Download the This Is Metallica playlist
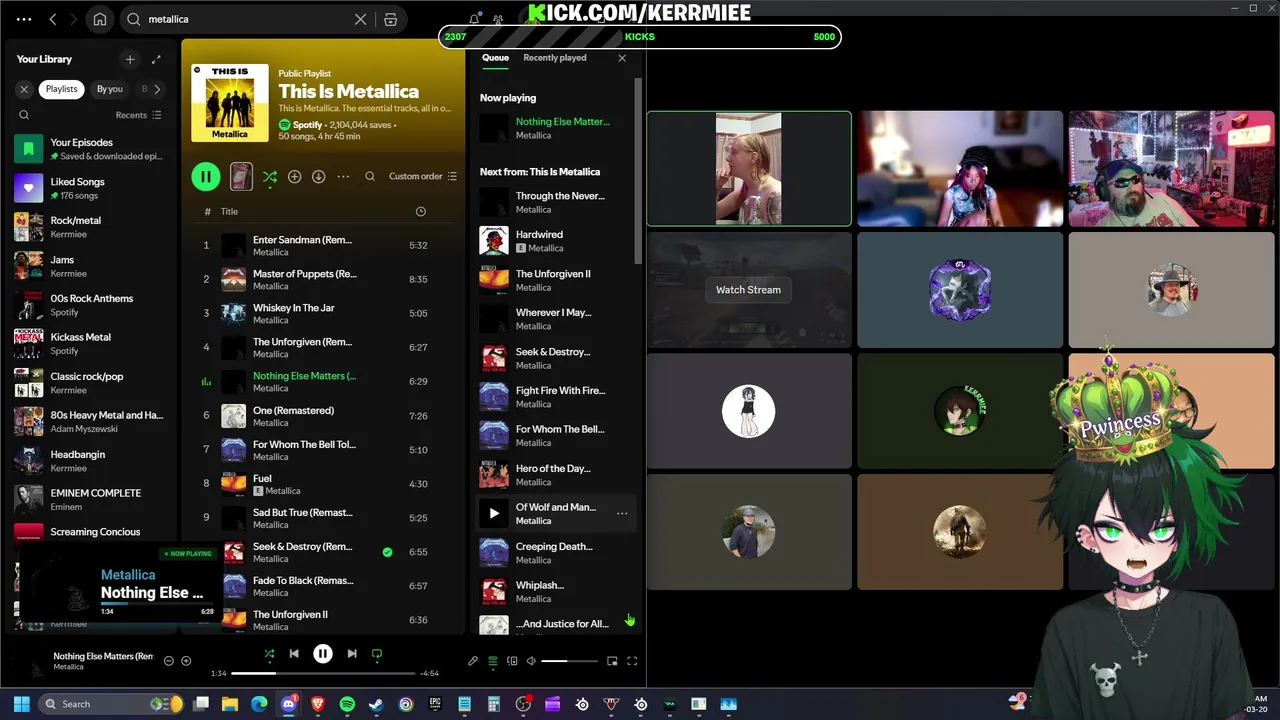 [318, 177]
